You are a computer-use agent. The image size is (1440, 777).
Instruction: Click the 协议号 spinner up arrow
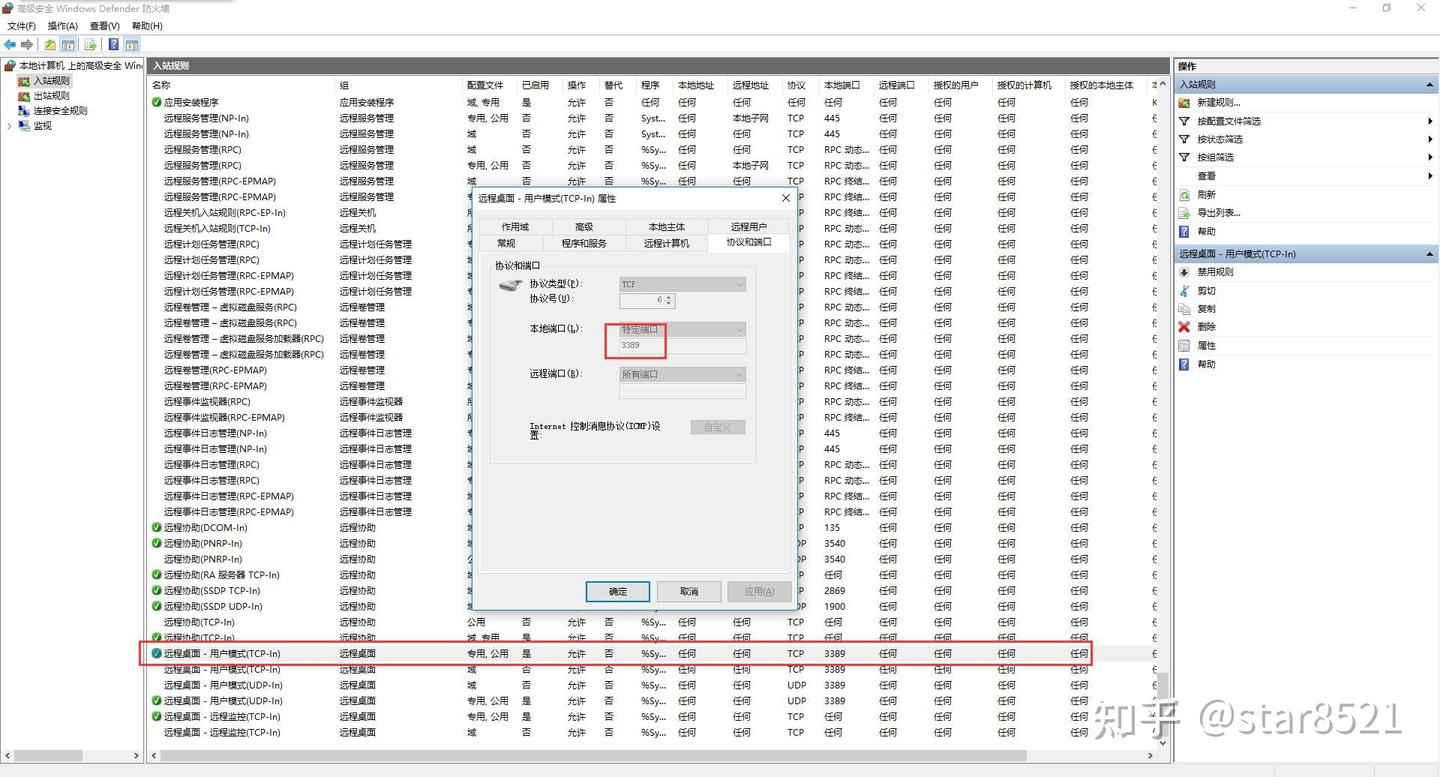click(669, 297)
